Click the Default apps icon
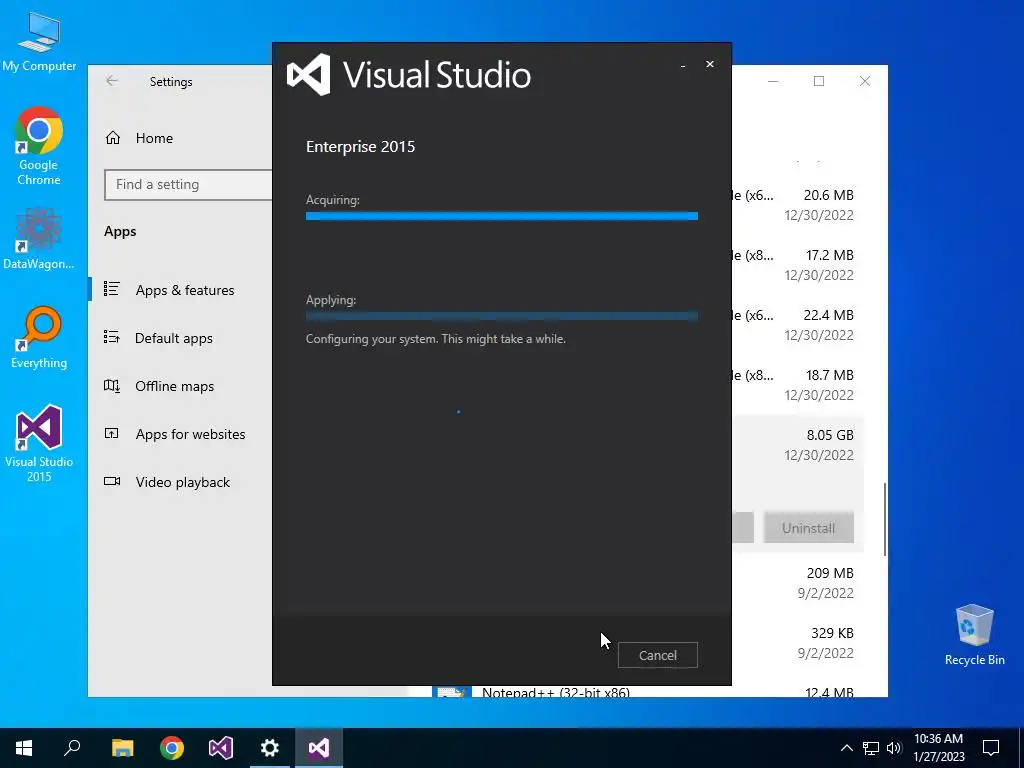Viewport: 1024px width, 768px height. pyautogui.click(x=112, y=337)
